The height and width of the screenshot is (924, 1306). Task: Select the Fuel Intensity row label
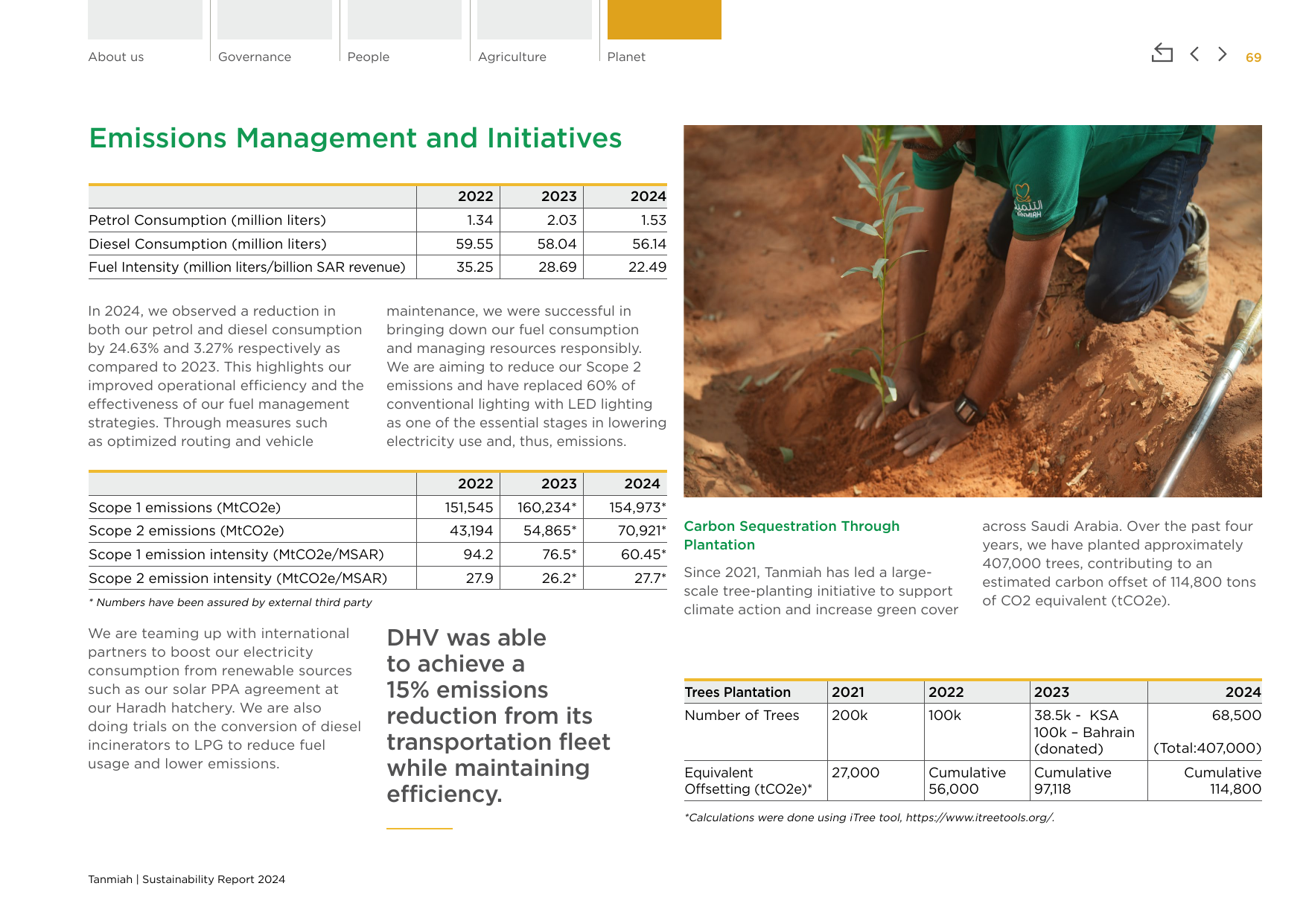coord(247,267)
